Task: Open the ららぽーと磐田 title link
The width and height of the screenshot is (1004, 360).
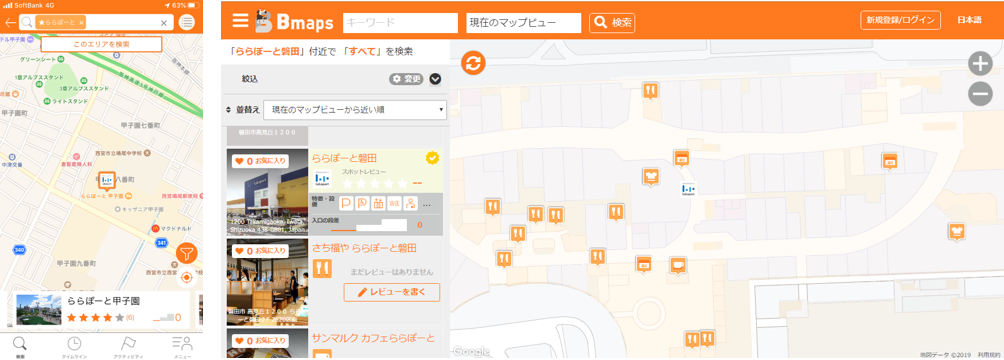Action: [344, 158]
